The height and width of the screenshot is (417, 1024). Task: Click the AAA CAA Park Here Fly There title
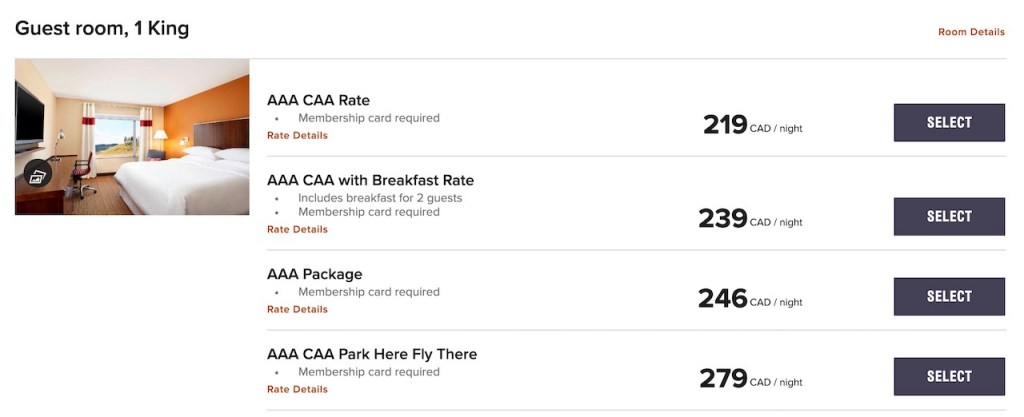(x=372, y=354)
